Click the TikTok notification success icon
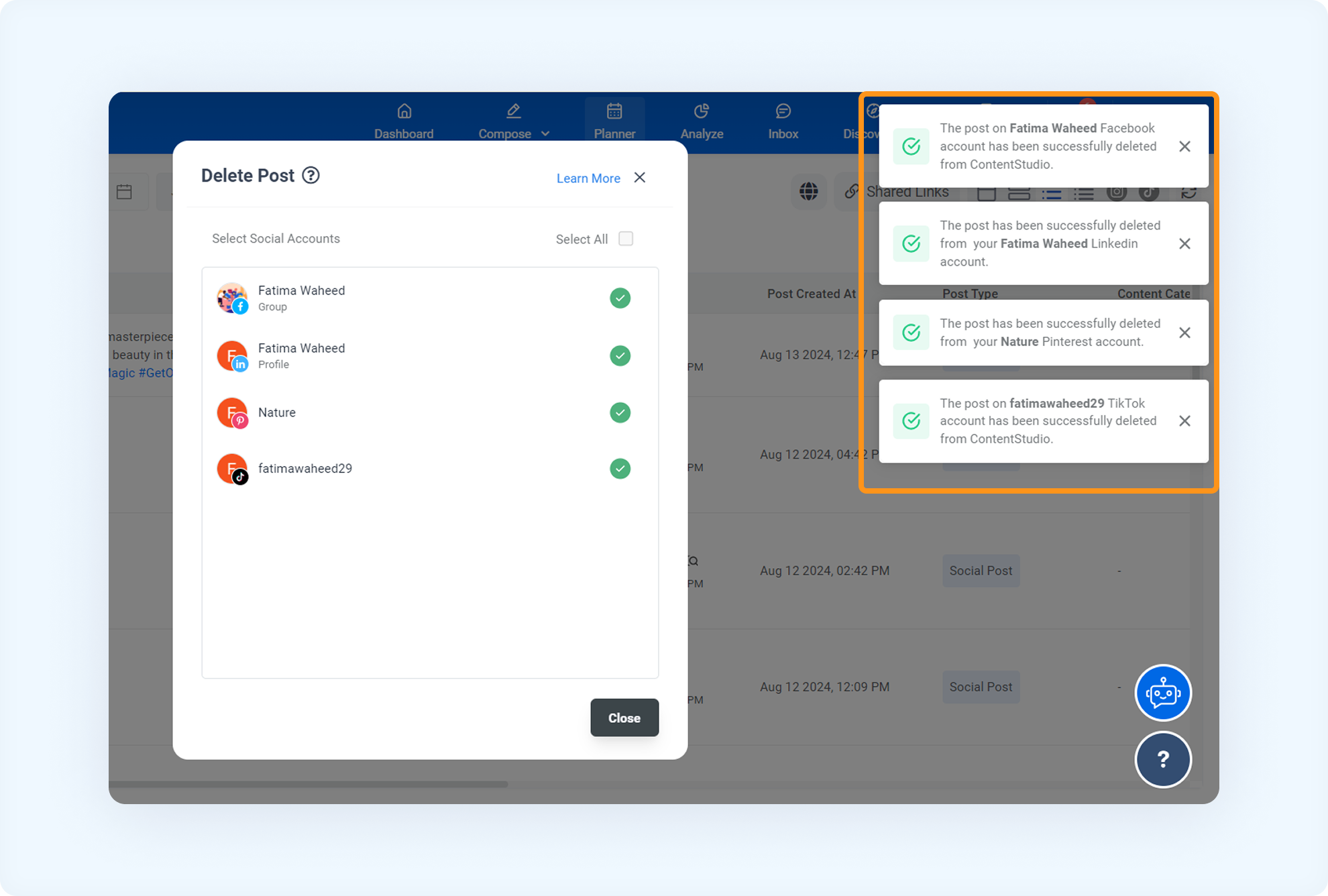Viewport: 1328px width, 896px height. (911, 421)
